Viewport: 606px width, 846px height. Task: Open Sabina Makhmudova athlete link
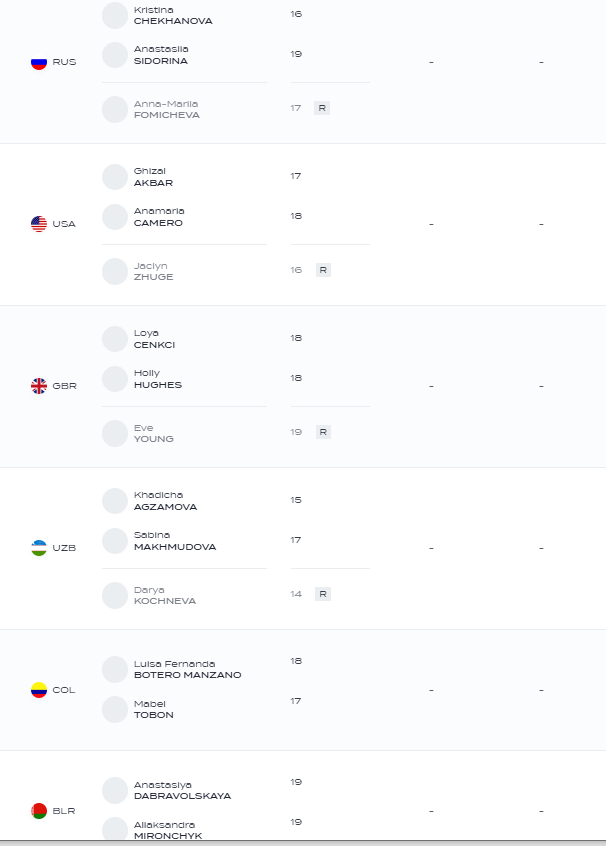point(175,541)
